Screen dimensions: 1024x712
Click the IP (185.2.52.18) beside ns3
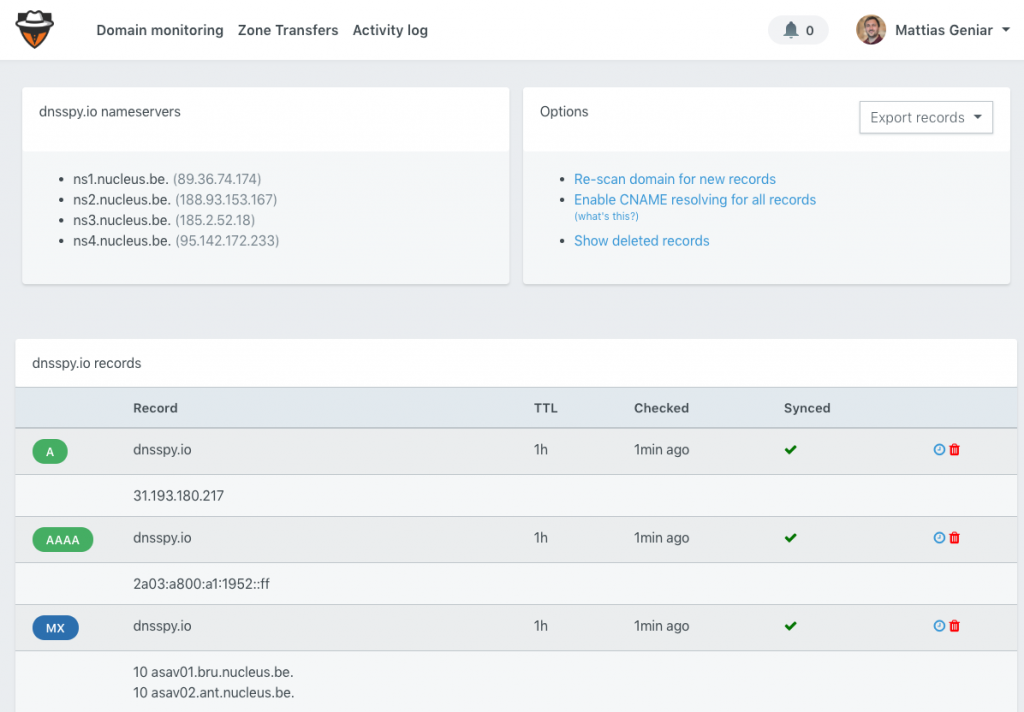click(x=215, y=220)
